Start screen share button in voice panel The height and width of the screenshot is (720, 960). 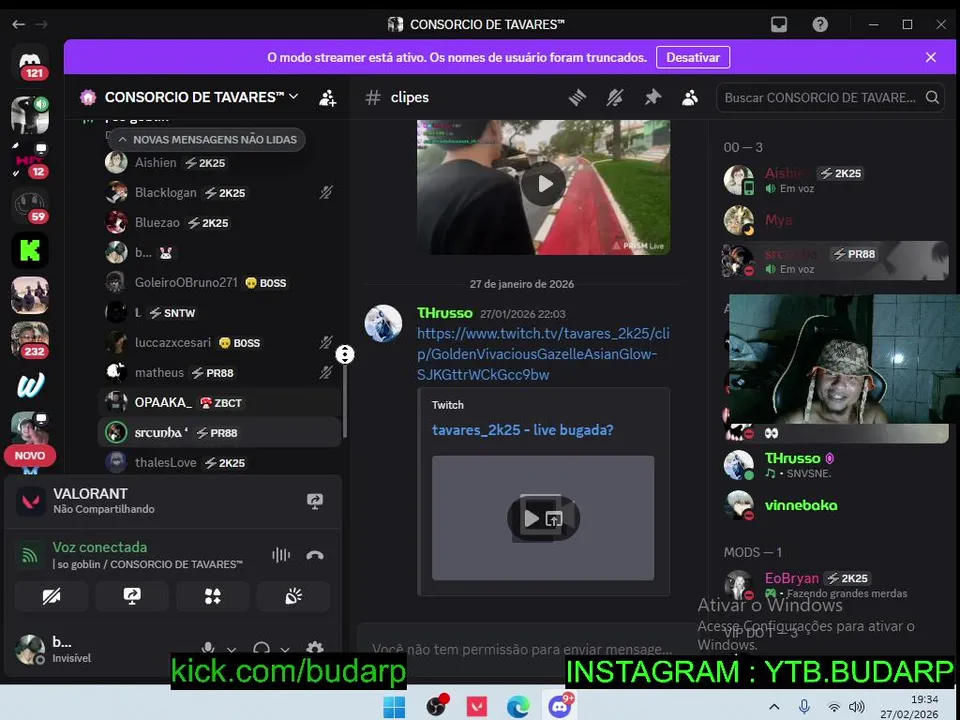[132, 596]
